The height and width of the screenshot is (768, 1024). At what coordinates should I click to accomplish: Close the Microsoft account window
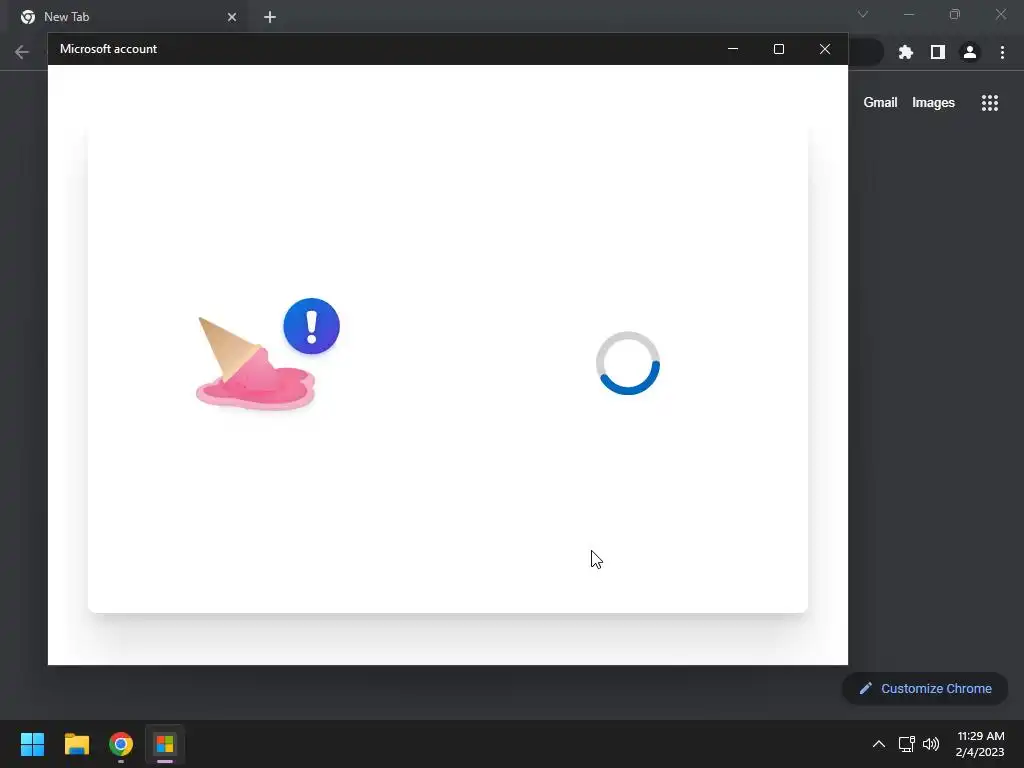825,49
